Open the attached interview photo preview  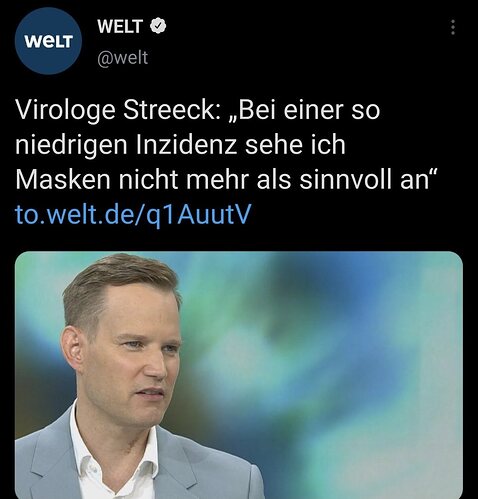[x=239, y=375]
